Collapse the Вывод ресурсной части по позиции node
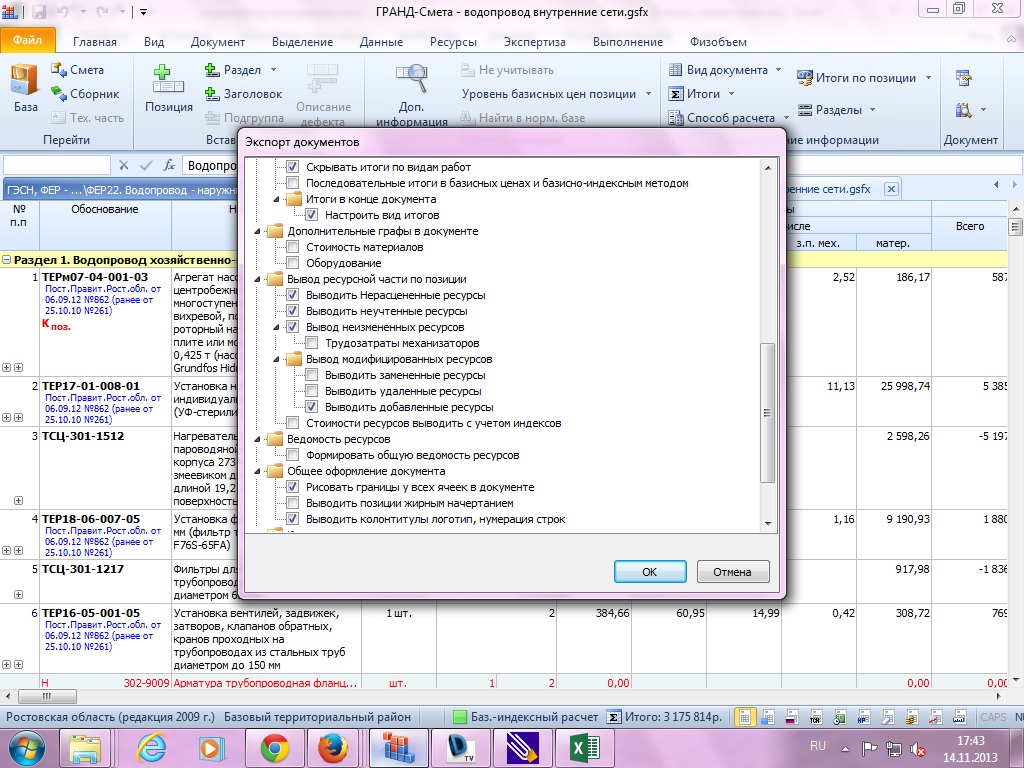Screen dimensions: 1024x768 click(260, 279)
